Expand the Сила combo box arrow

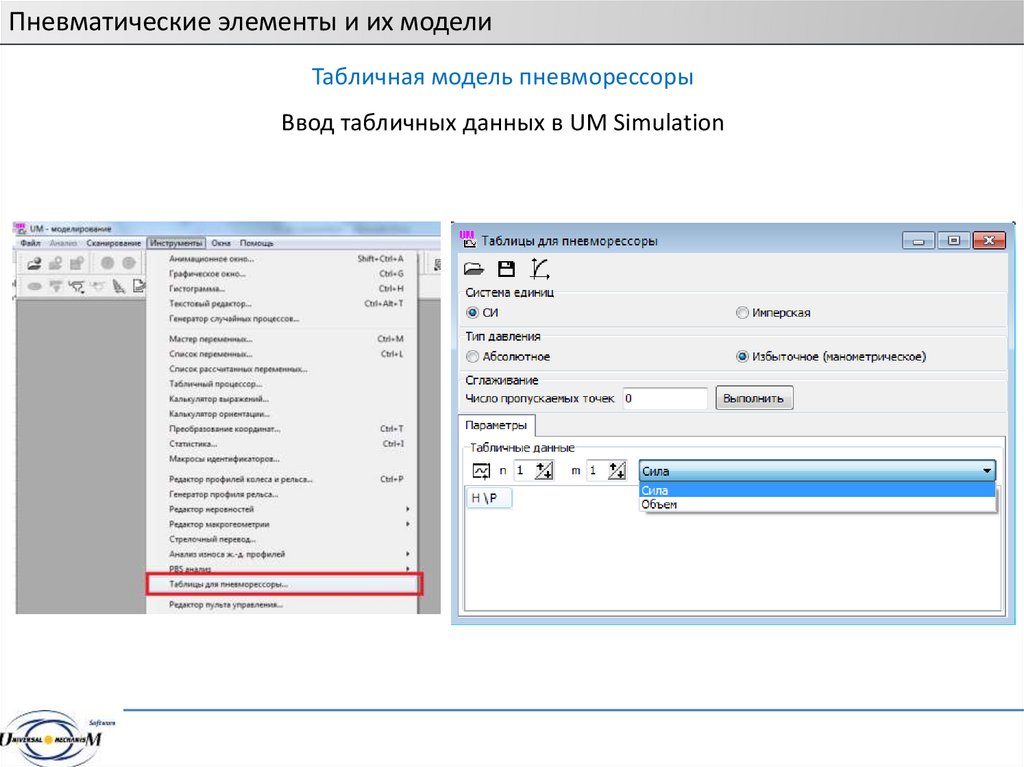coord(987,471)
